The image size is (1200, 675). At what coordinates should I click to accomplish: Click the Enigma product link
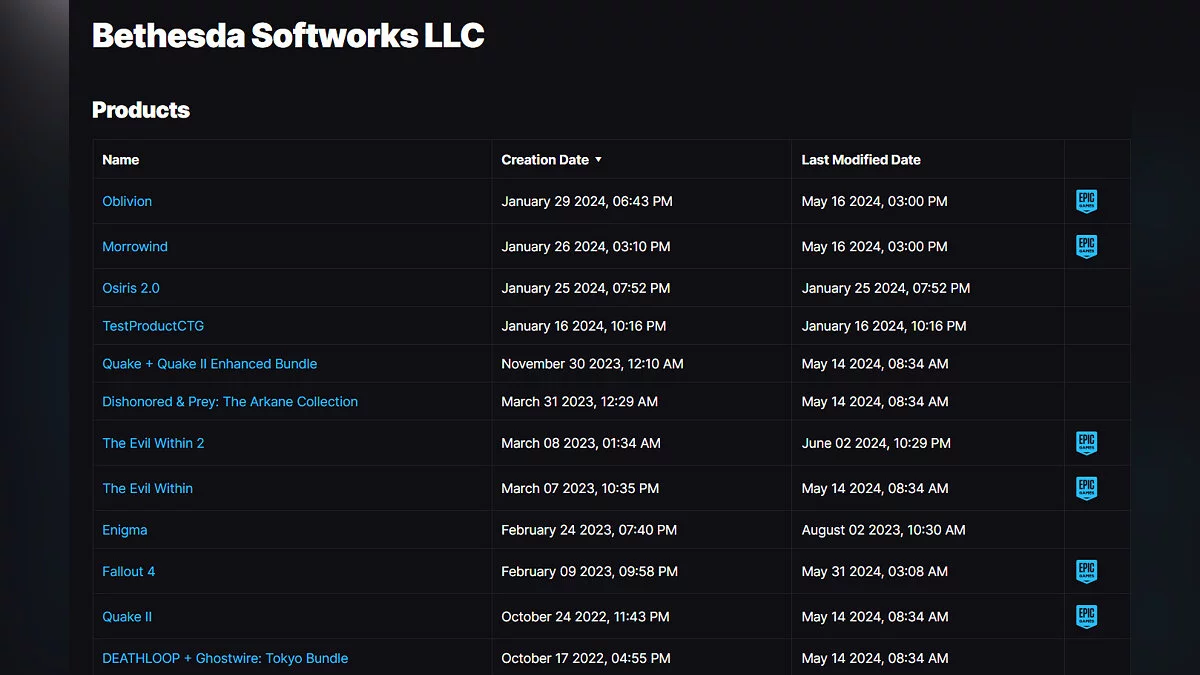pos(125,530)
